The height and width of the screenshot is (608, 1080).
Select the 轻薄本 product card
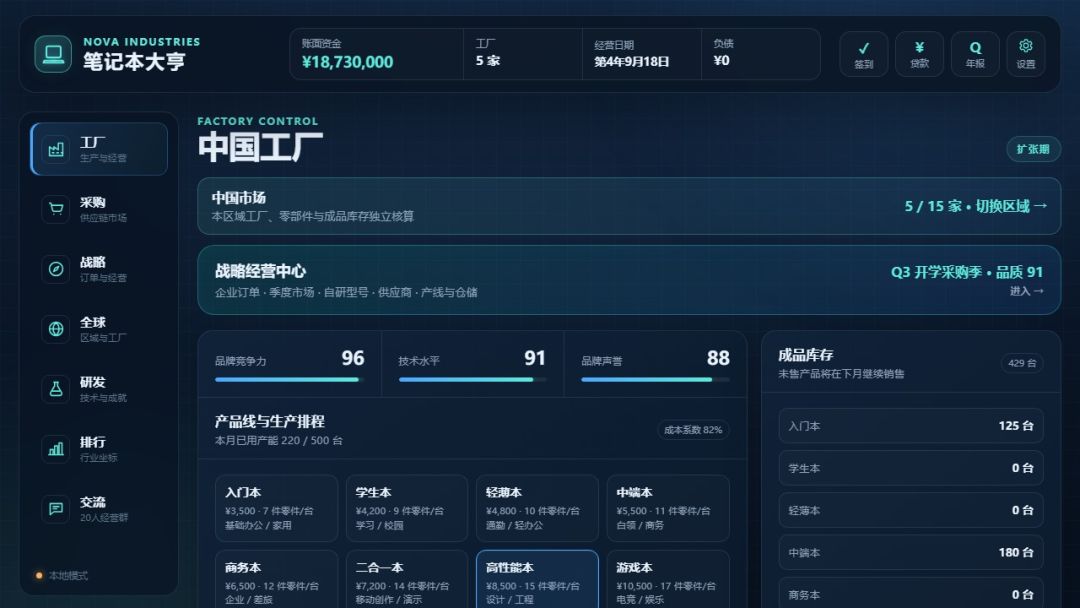[537, 508]
